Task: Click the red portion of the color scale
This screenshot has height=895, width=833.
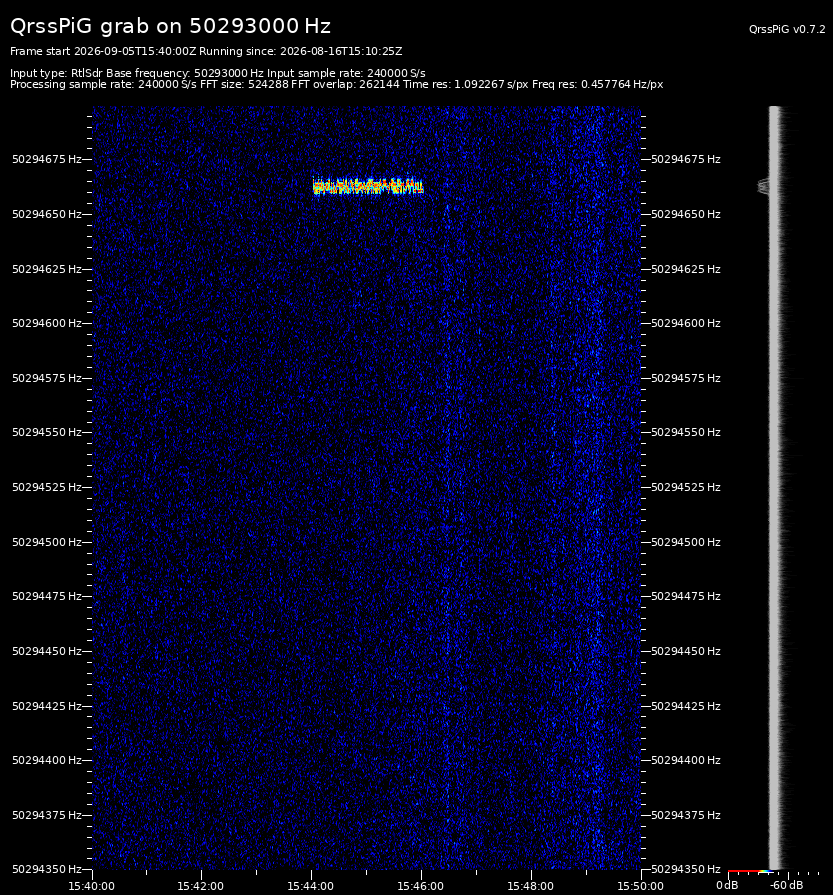Action: pyautogui.click(x=743, y=872)
